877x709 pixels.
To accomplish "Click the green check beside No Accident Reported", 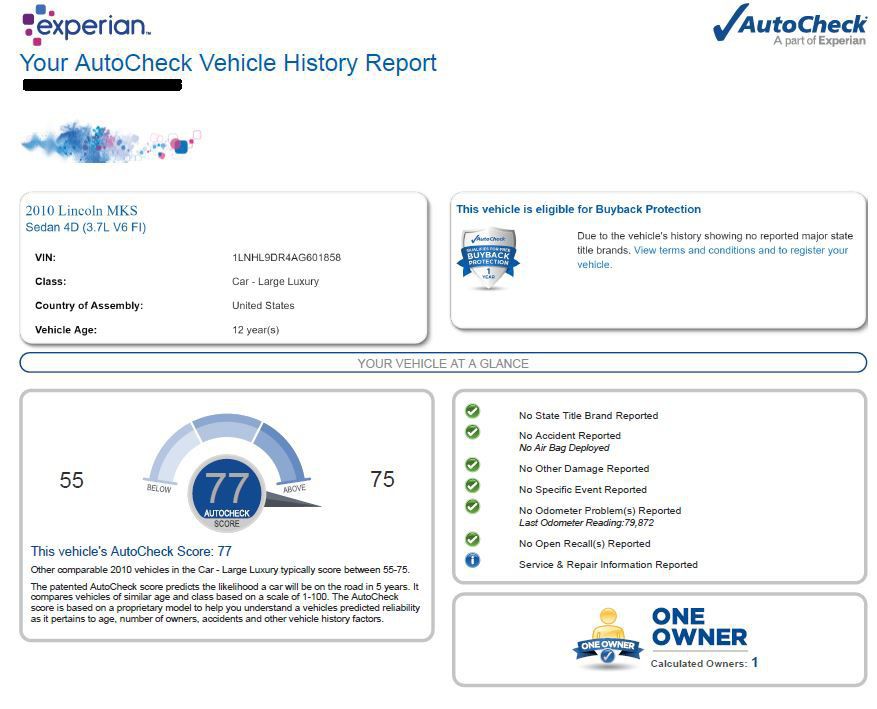I will [472, 432].
